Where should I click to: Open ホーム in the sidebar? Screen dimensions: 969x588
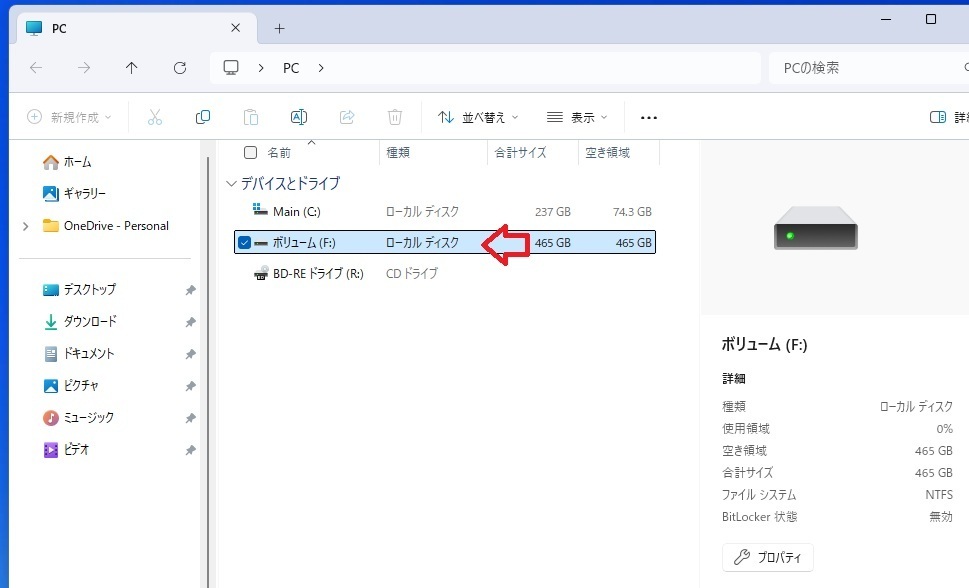tap(67, 162)
